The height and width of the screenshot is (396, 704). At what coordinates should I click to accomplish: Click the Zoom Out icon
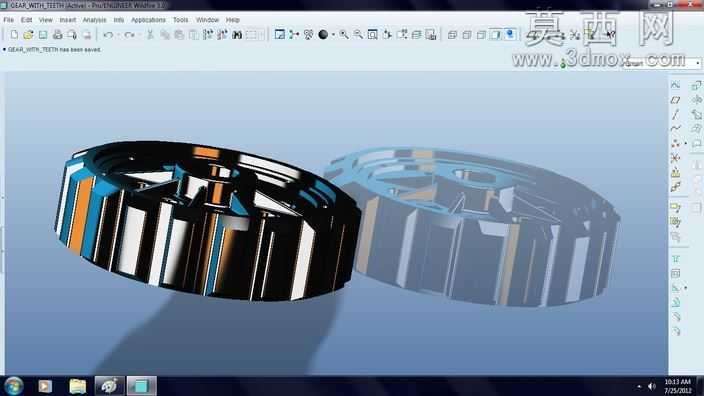click(358, 35)
